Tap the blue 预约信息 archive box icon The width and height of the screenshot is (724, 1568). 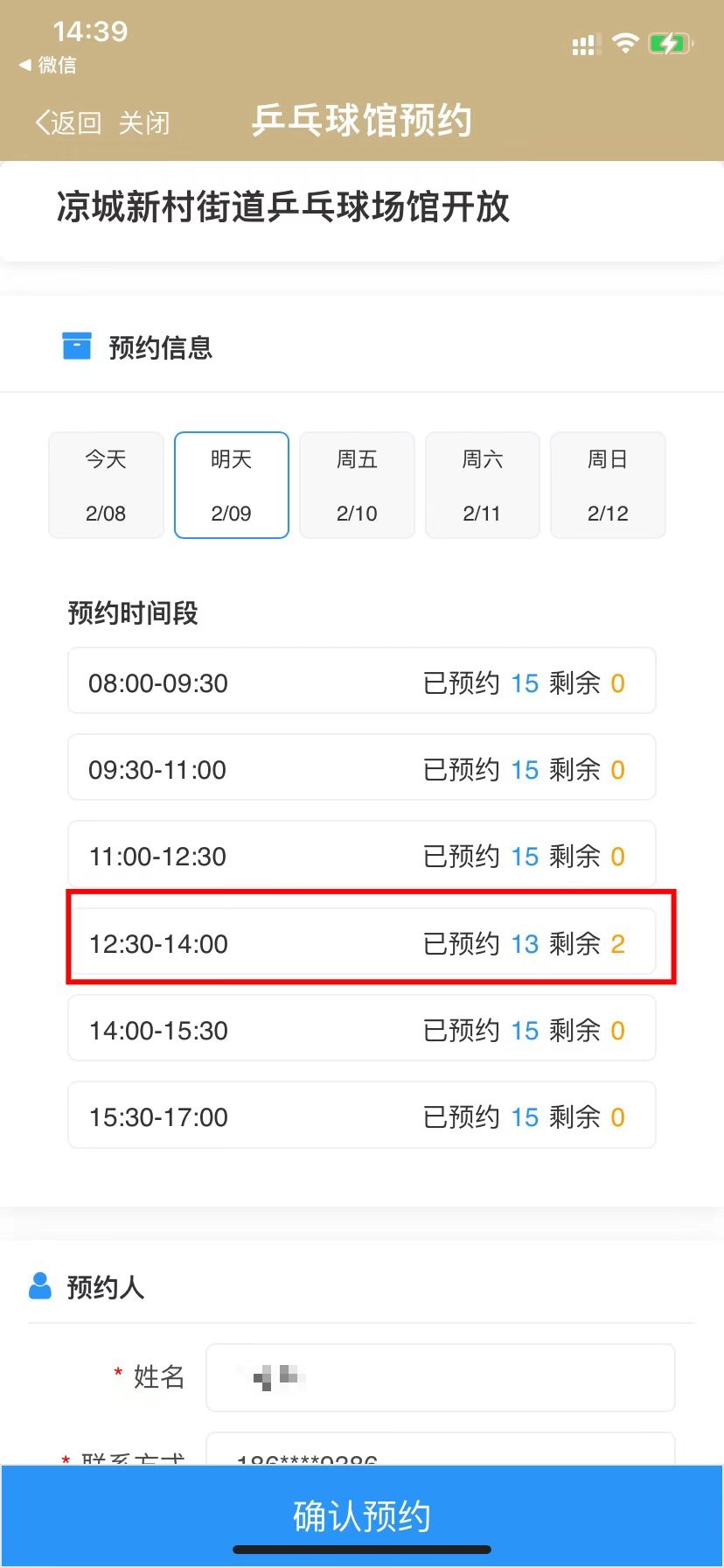[77, 346]
